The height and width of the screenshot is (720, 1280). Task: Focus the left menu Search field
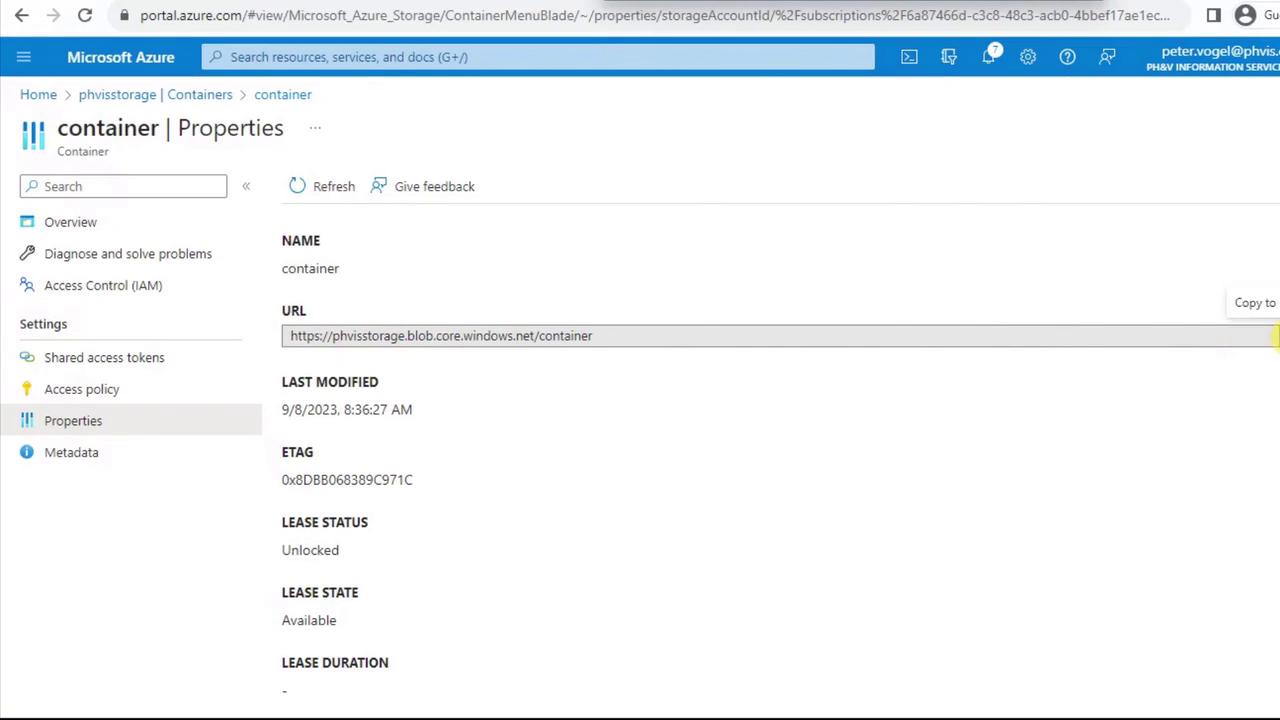click(123, 186)
